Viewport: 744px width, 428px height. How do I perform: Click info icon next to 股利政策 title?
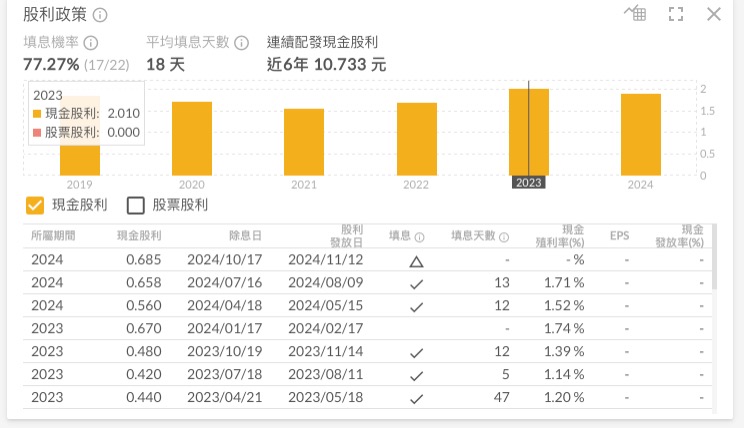(x=100, y=15)
